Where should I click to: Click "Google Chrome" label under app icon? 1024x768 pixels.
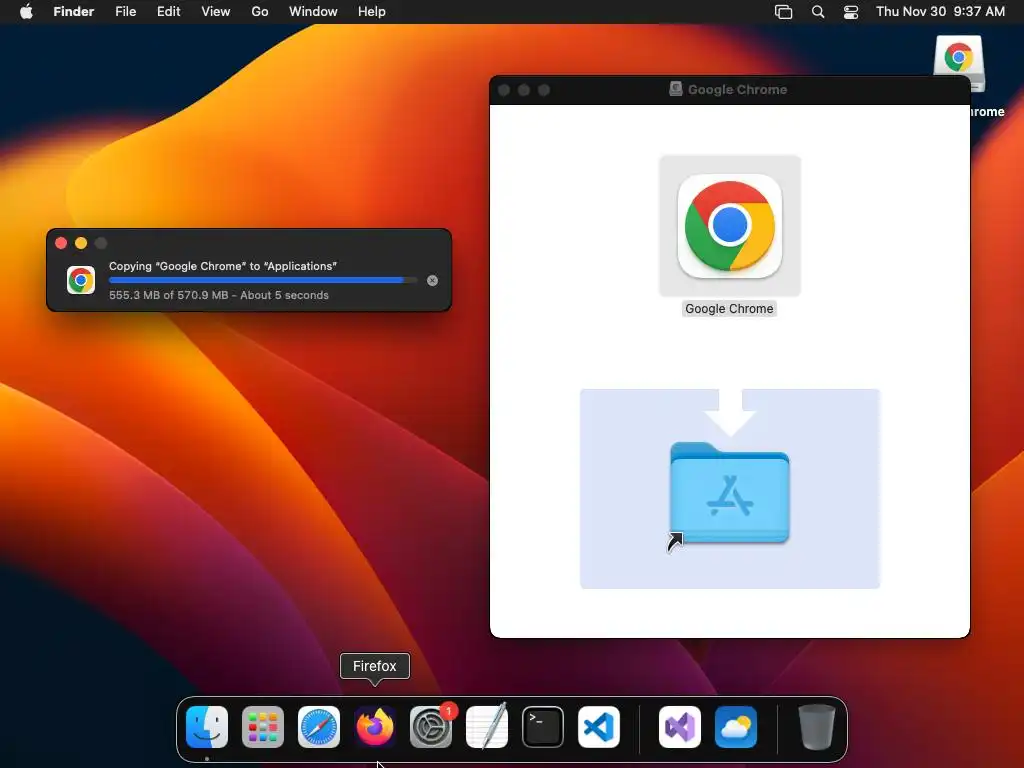729,309
